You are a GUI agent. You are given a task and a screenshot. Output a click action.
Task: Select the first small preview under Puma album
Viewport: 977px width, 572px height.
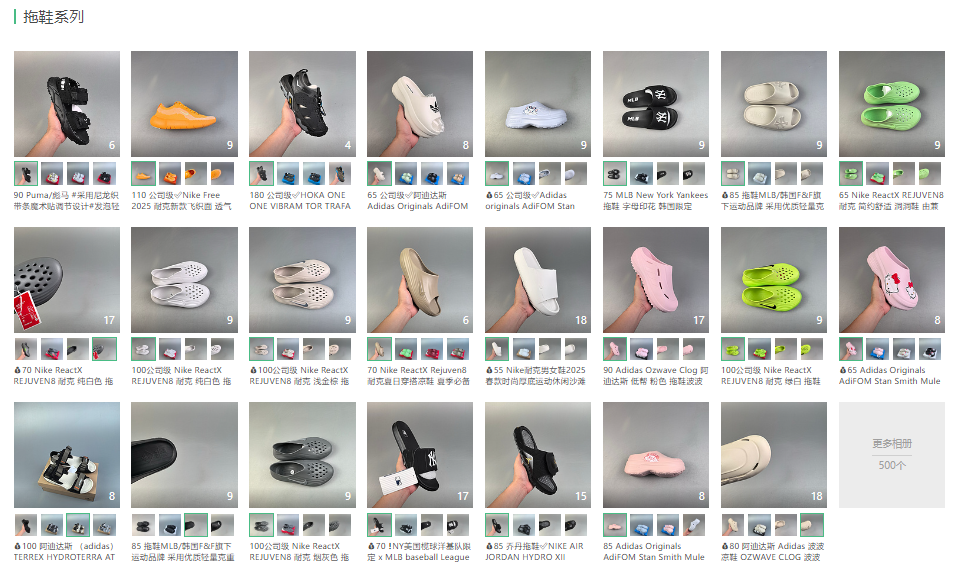click(x=26, y=174)
